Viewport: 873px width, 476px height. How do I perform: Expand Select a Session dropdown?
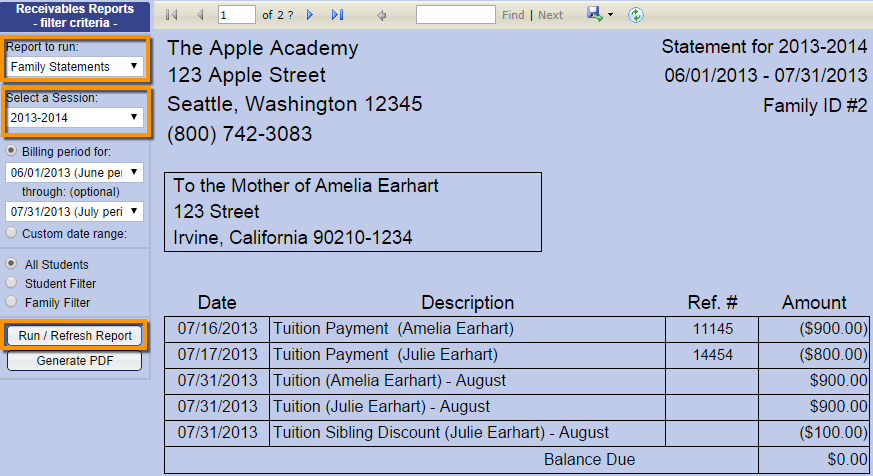[x=75, y=118]
